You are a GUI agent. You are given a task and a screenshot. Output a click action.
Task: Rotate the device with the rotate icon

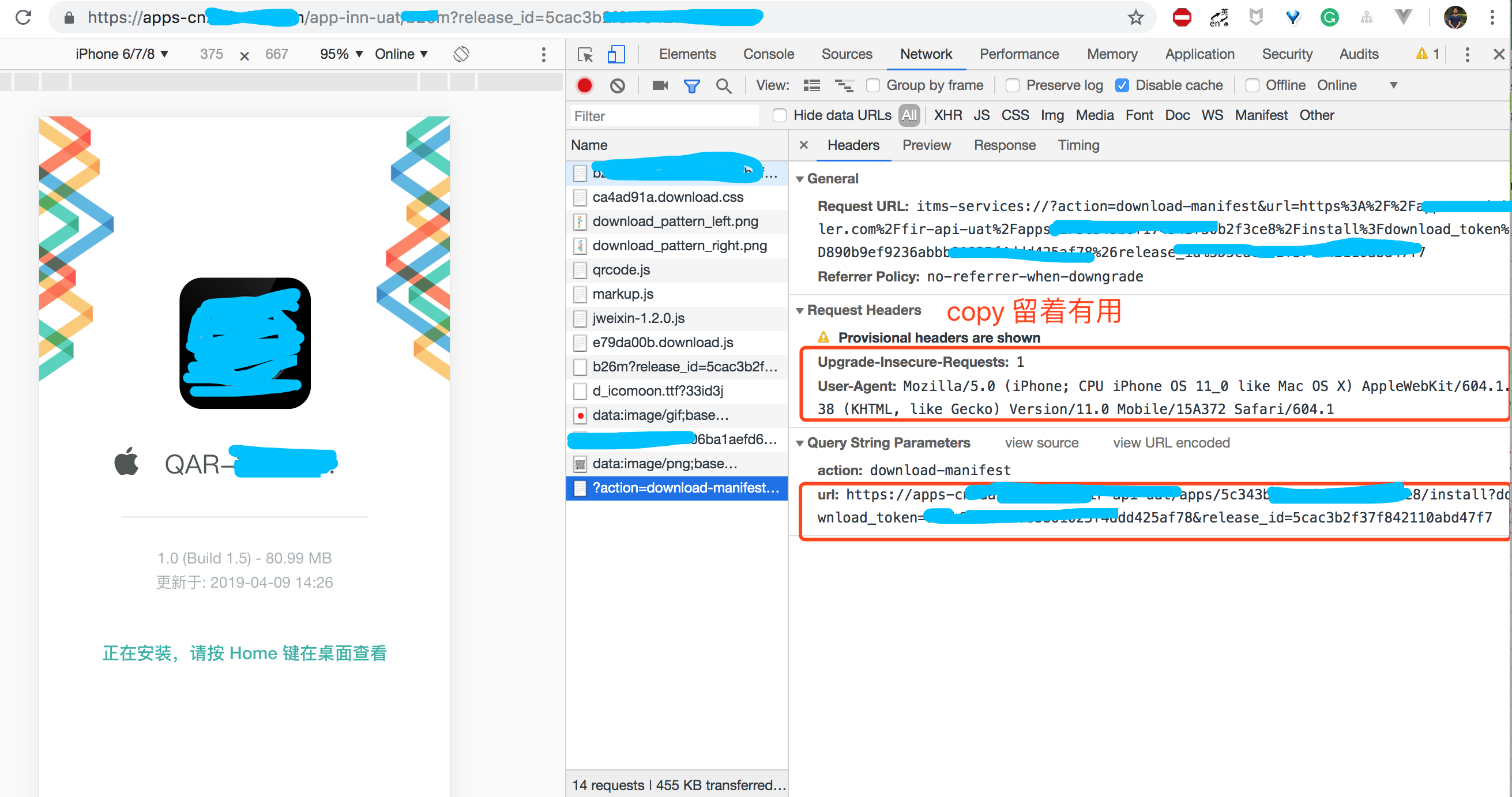pyautogui.click(x=461, y=54)
